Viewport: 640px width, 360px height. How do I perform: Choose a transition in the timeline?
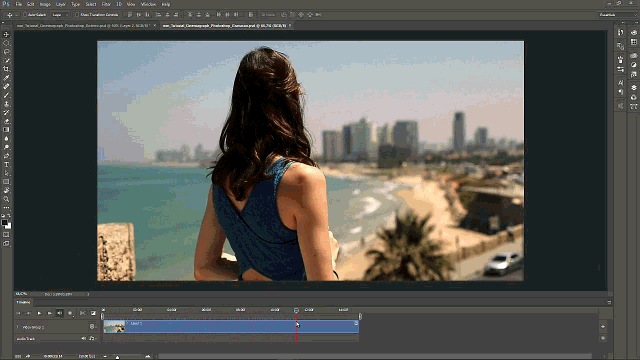coord(93,313)
